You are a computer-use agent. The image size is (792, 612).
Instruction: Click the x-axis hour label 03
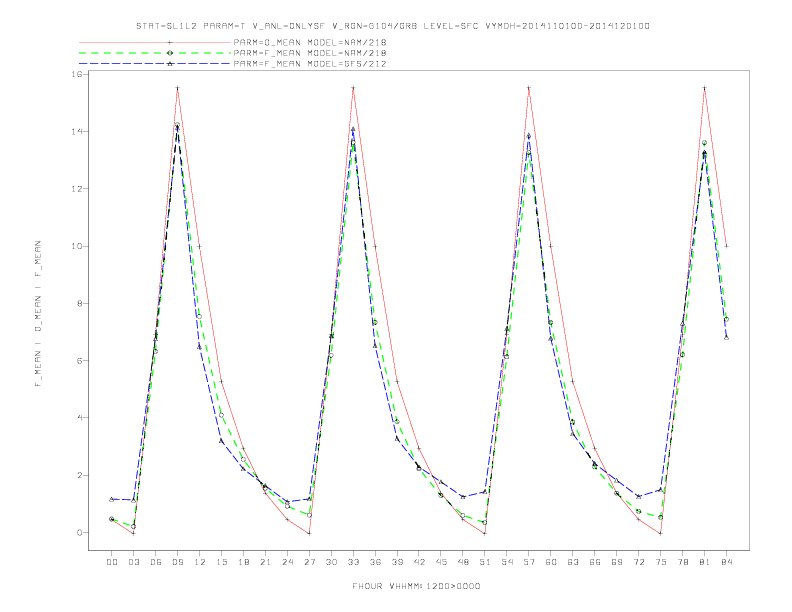click(x=133, y=562)
